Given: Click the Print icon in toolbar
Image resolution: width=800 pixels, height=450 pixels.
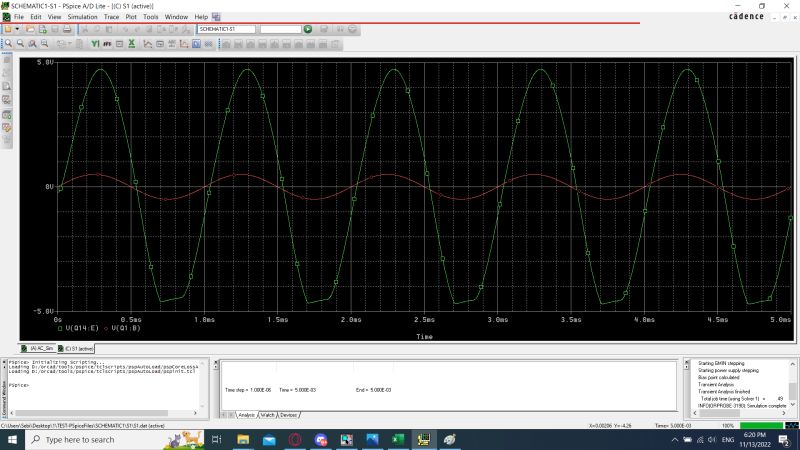Looking at the screenshot, I should pos(67,30).
